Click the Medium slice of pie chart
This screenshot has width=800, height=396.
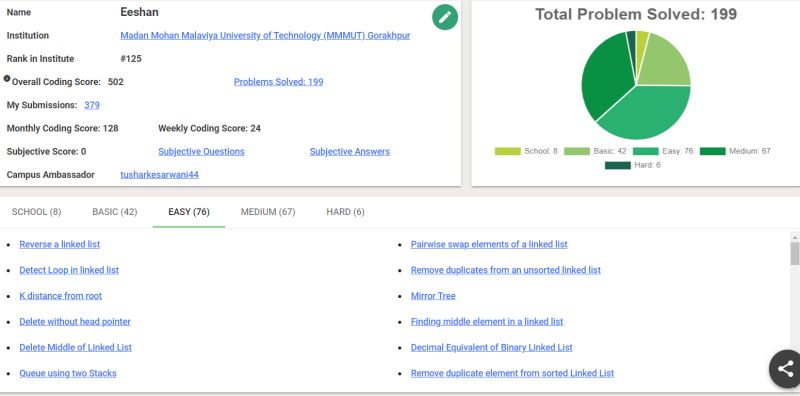pos(607,77)
